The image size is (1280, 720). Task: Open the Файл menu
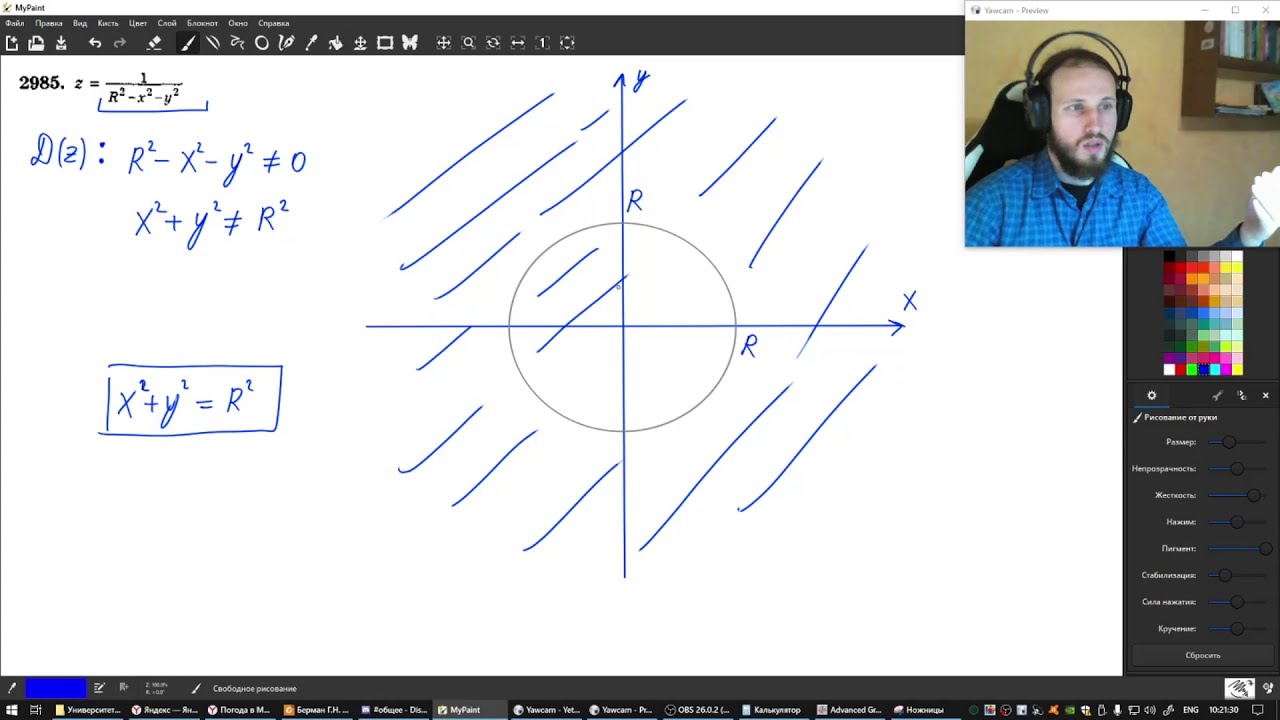[14, 23]
